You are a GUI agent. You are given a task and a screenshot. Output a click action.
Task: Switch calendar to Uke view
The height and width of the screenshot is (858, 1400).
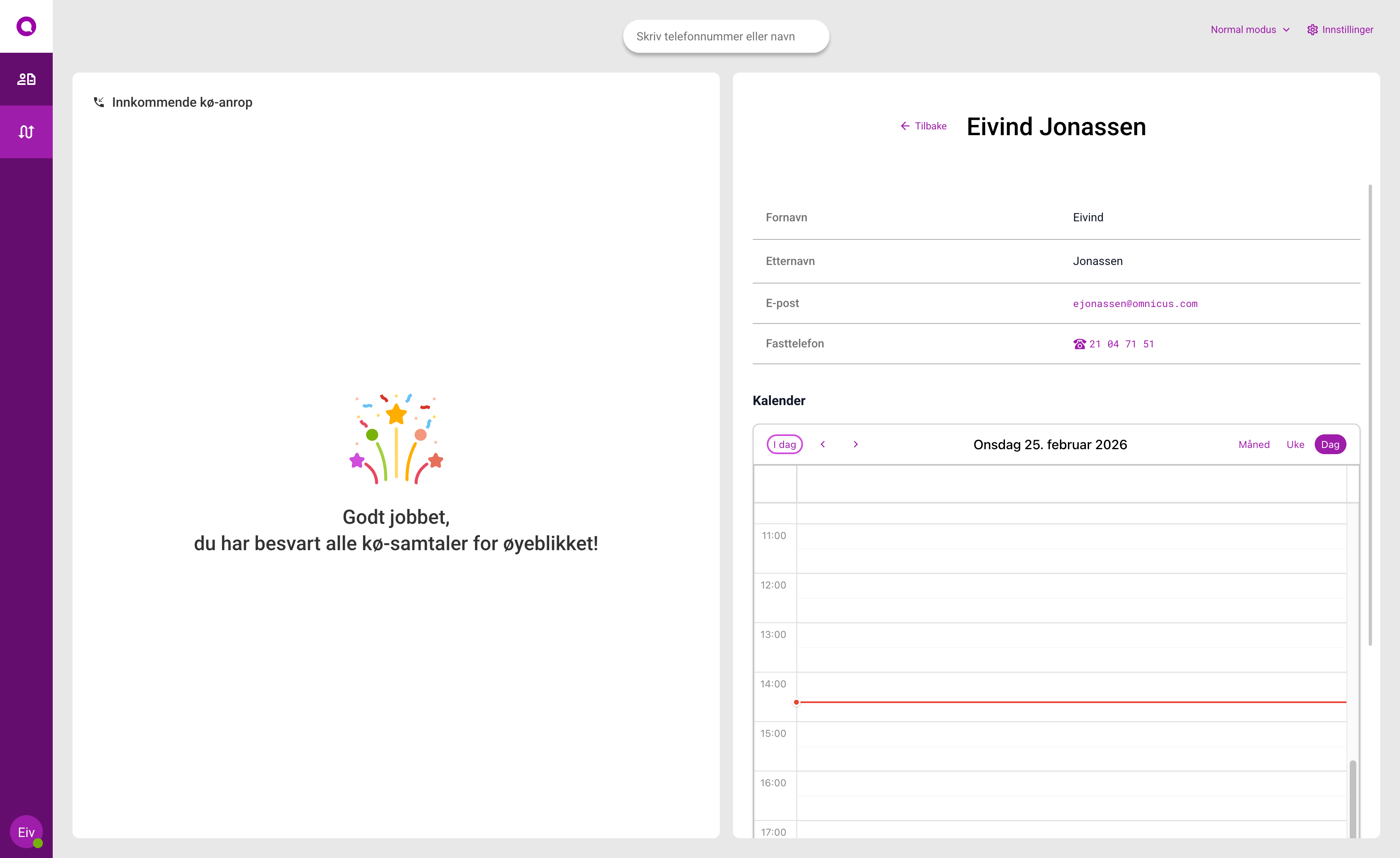1295,444
